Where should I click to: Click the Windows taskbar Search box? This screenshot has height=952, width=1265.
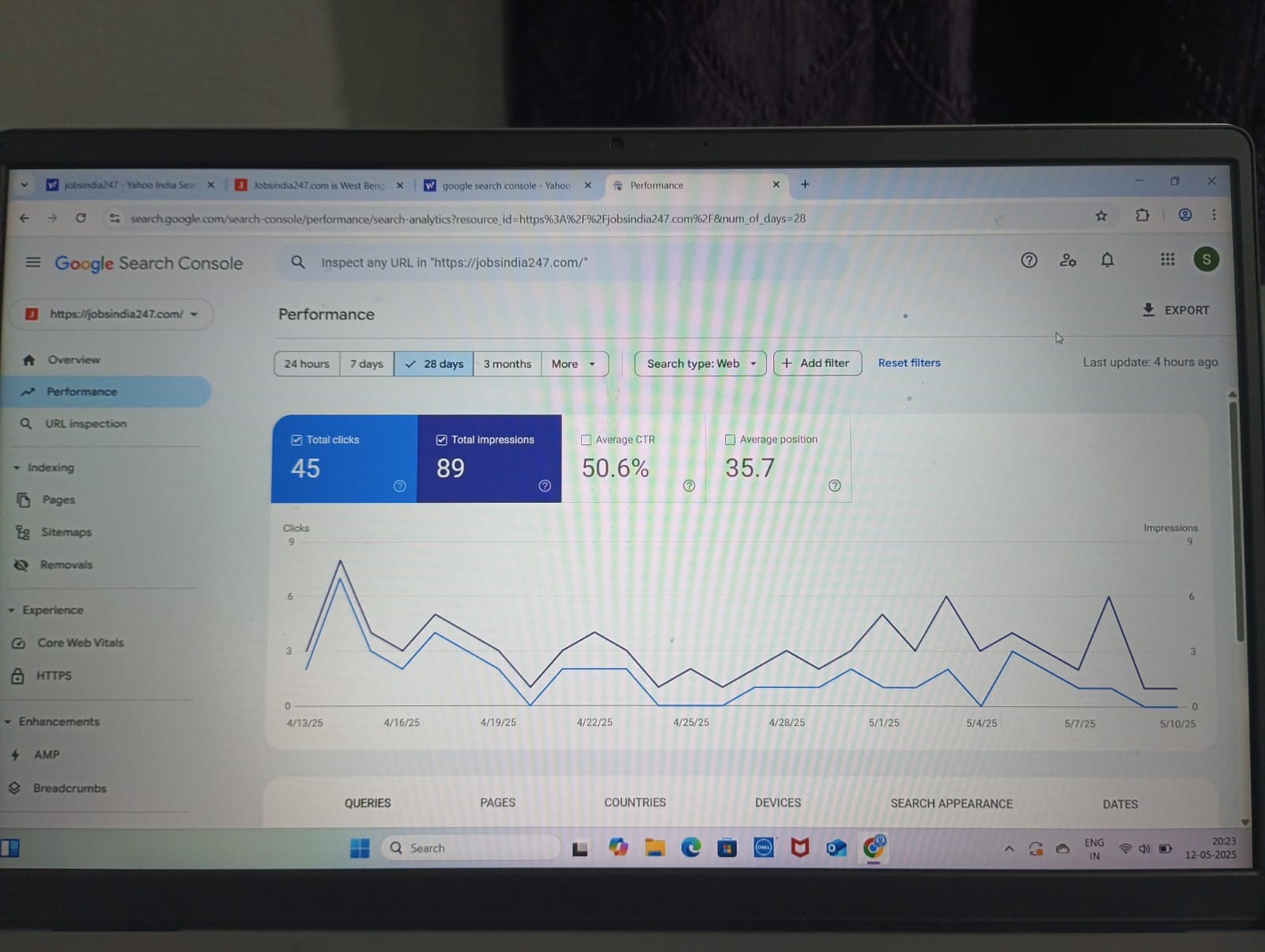pos(471,848)
